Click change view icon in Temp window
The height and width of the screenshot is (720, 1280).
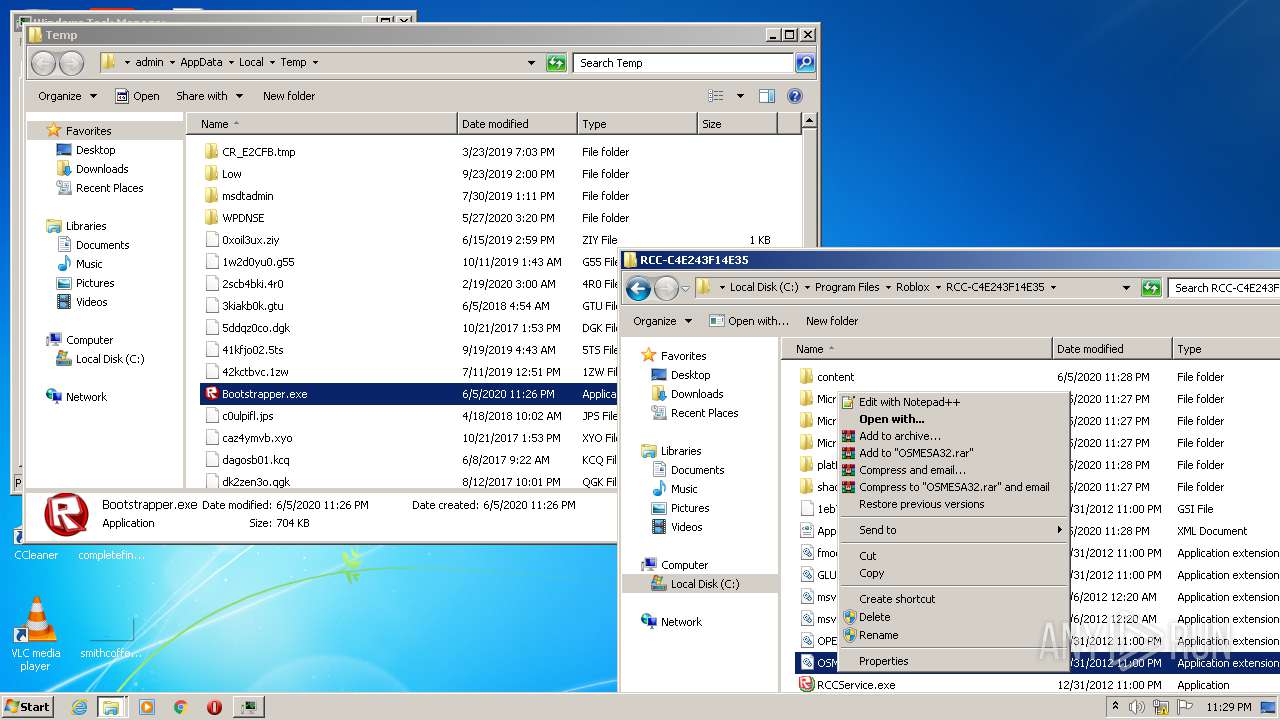(x=716, y=96)
